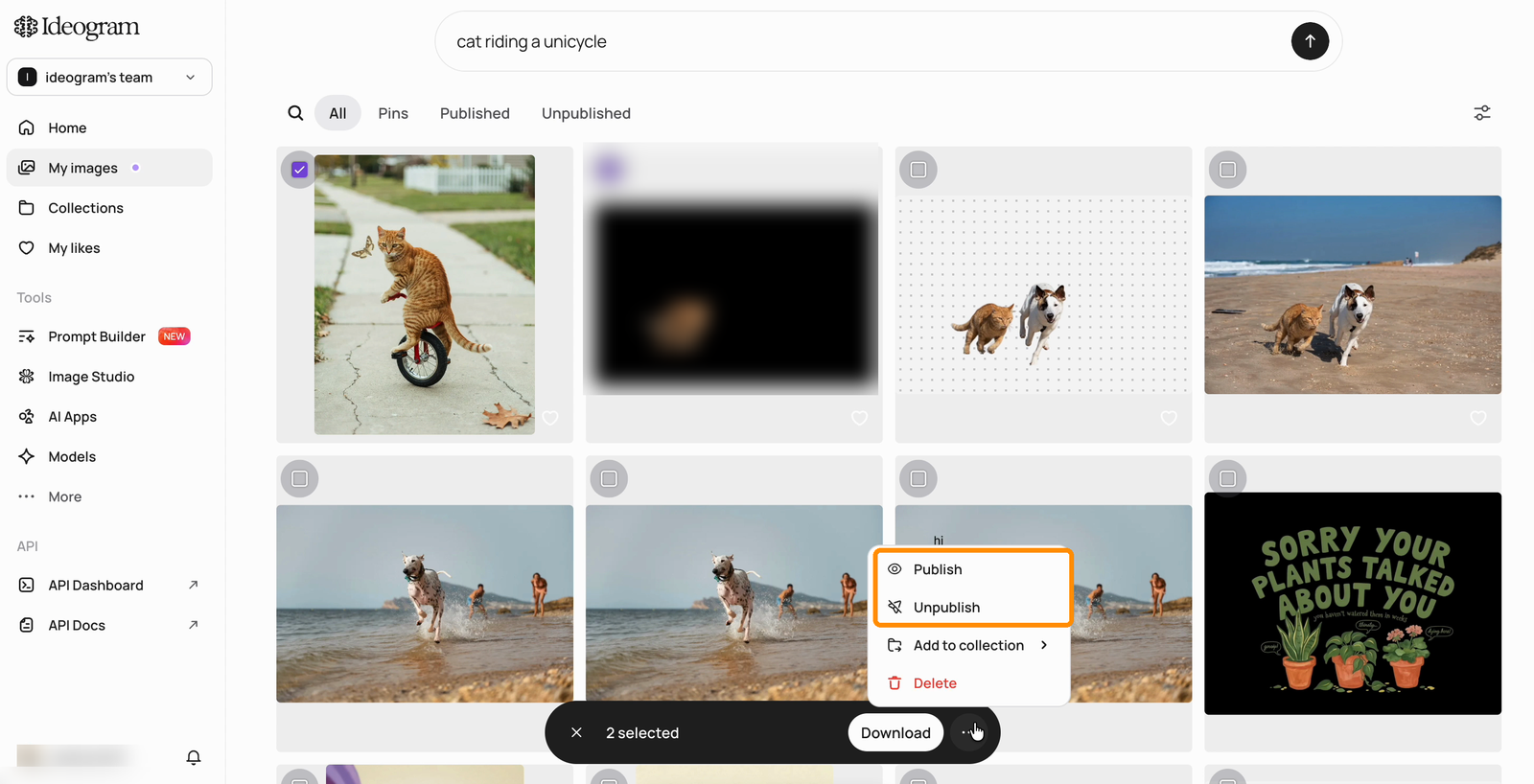1534x784 pixels.
Task: Submit the prompt with the arrow button
Action: [1310, 41]
